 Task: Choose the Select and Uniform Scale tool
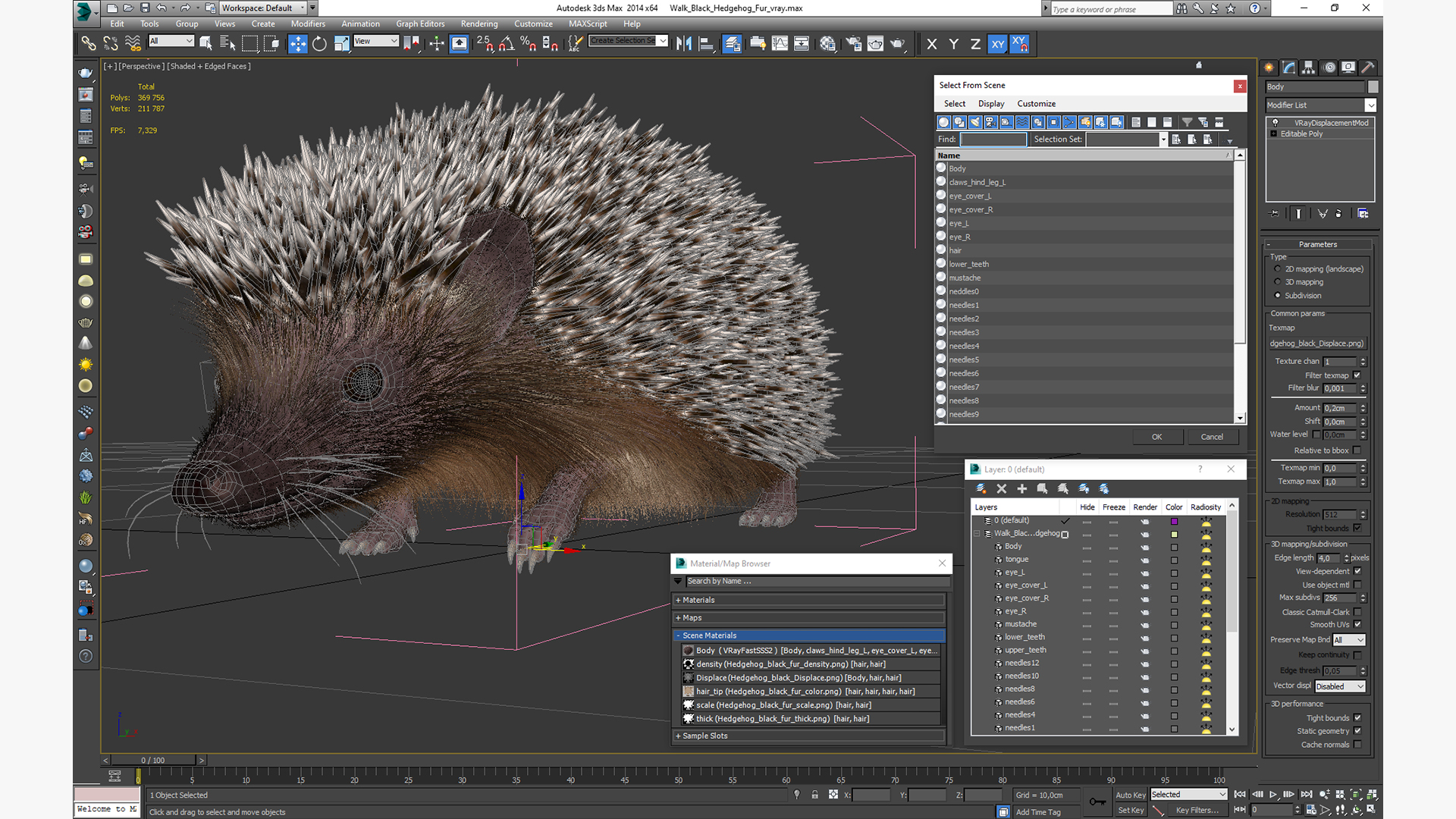tap(341, 44)
